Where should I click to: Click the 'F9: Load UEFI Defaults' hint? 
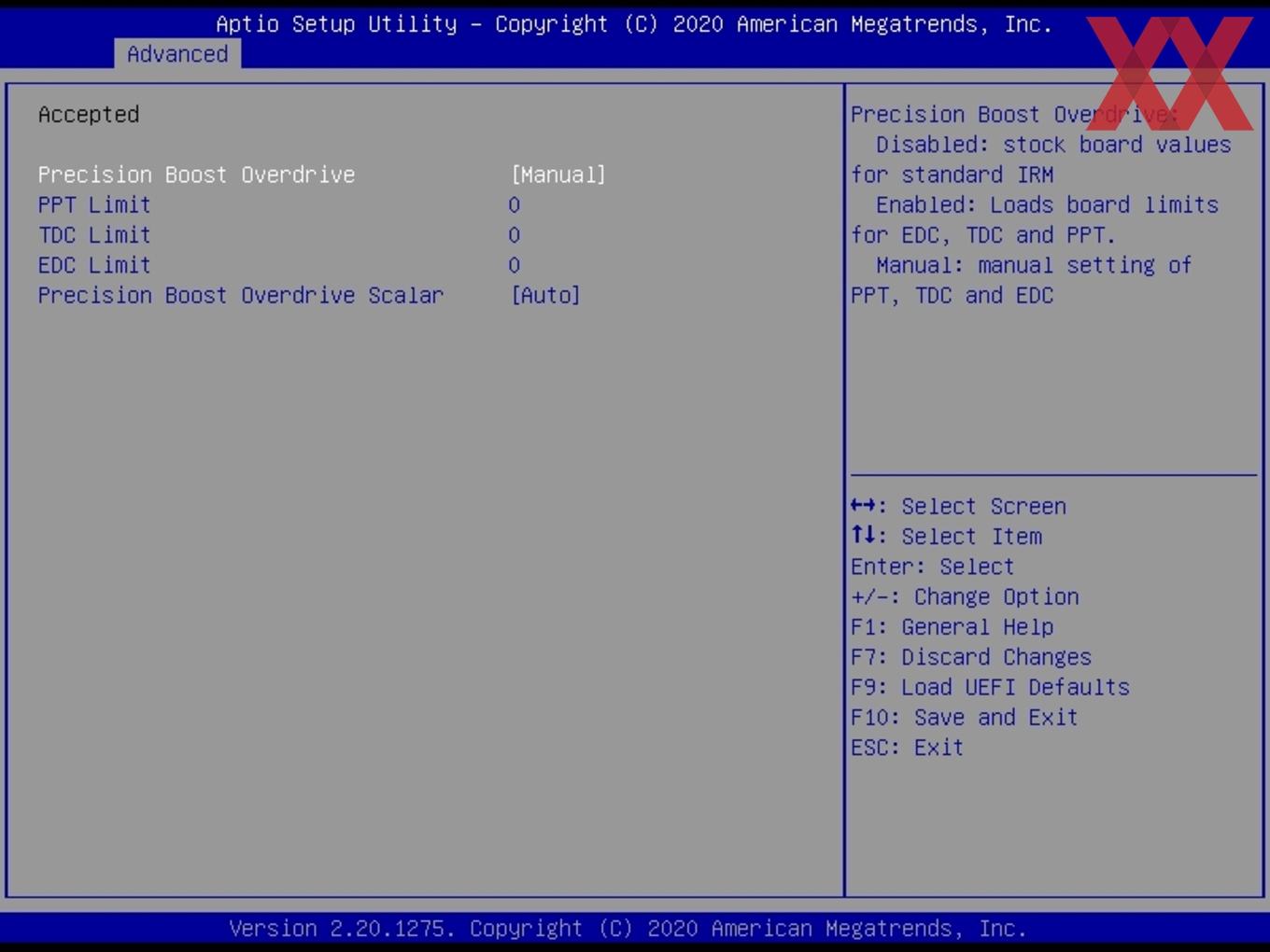pos(990,687)
